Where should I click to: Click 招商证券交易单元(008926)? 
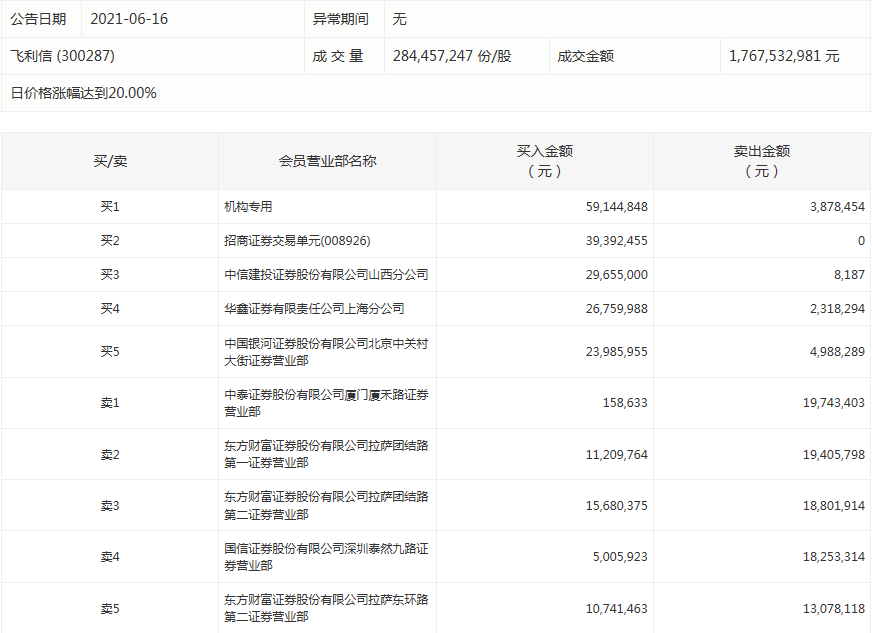pos(297,241)
